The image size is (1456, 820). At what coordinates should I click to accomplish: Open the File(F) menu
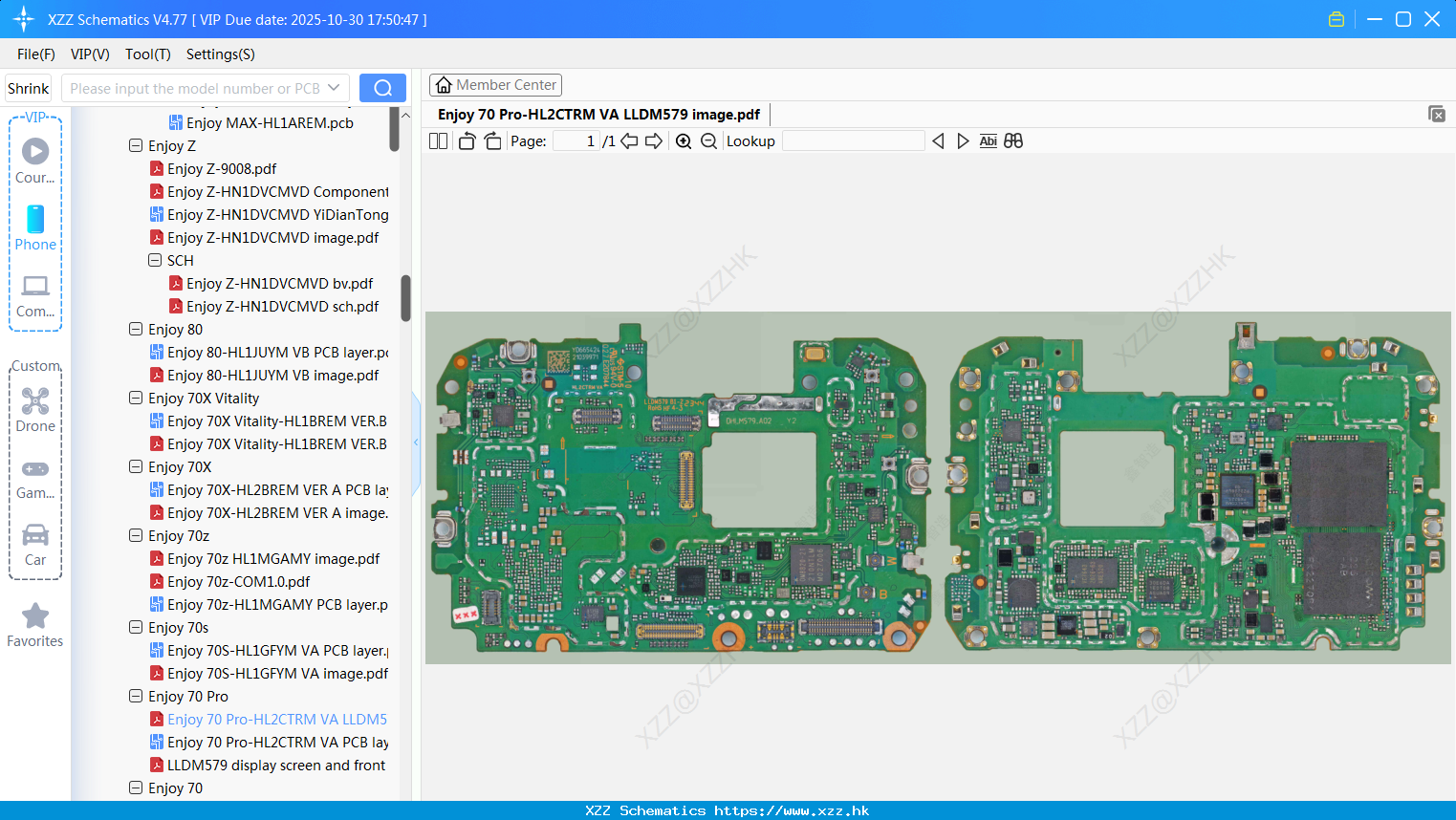36,54
